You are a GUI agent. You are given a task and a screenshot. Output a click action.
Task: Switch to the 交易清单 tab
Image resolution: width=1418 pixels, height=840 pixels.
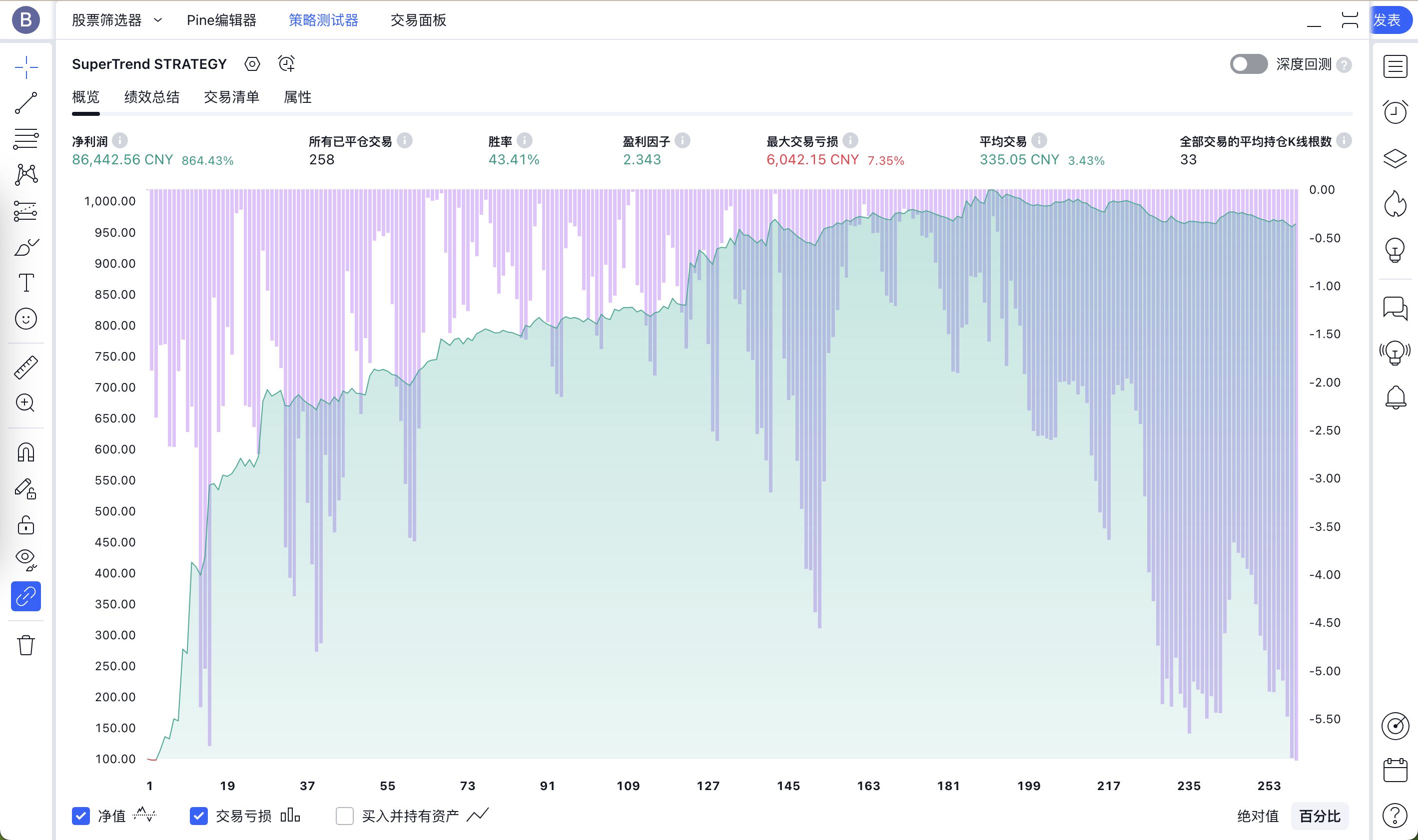(x=231, y=97)
